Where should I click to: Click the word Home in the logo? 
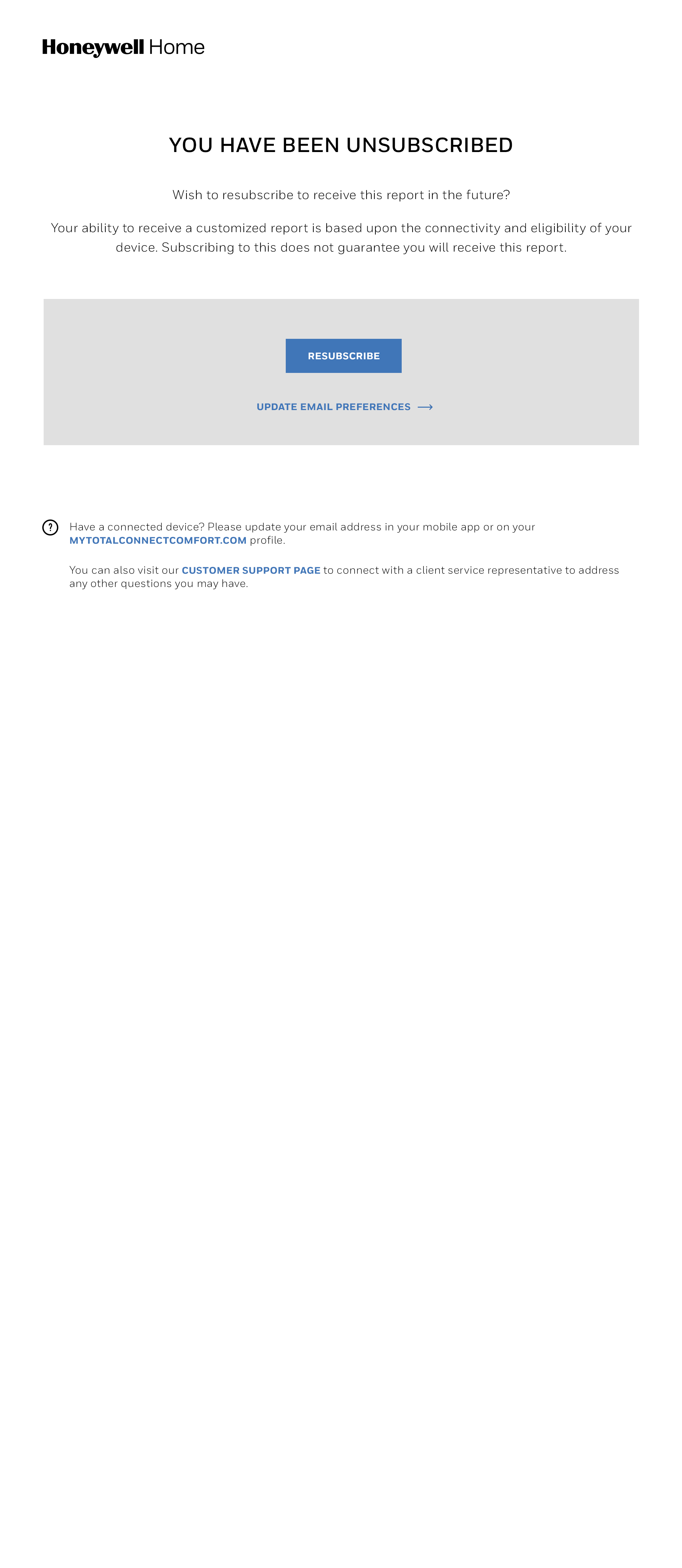[177, 47]
